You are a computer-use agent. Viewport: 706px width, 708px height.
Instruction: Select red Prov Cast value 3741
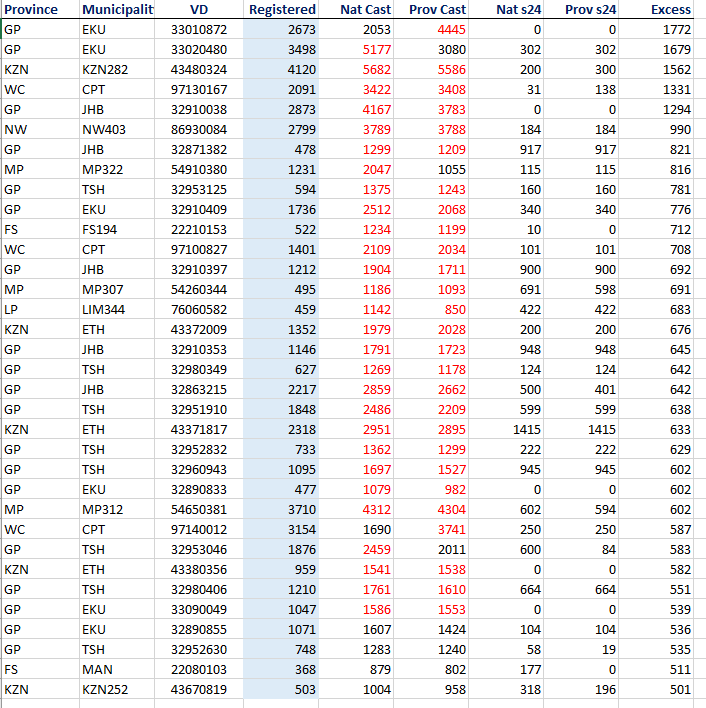point(451,530)
